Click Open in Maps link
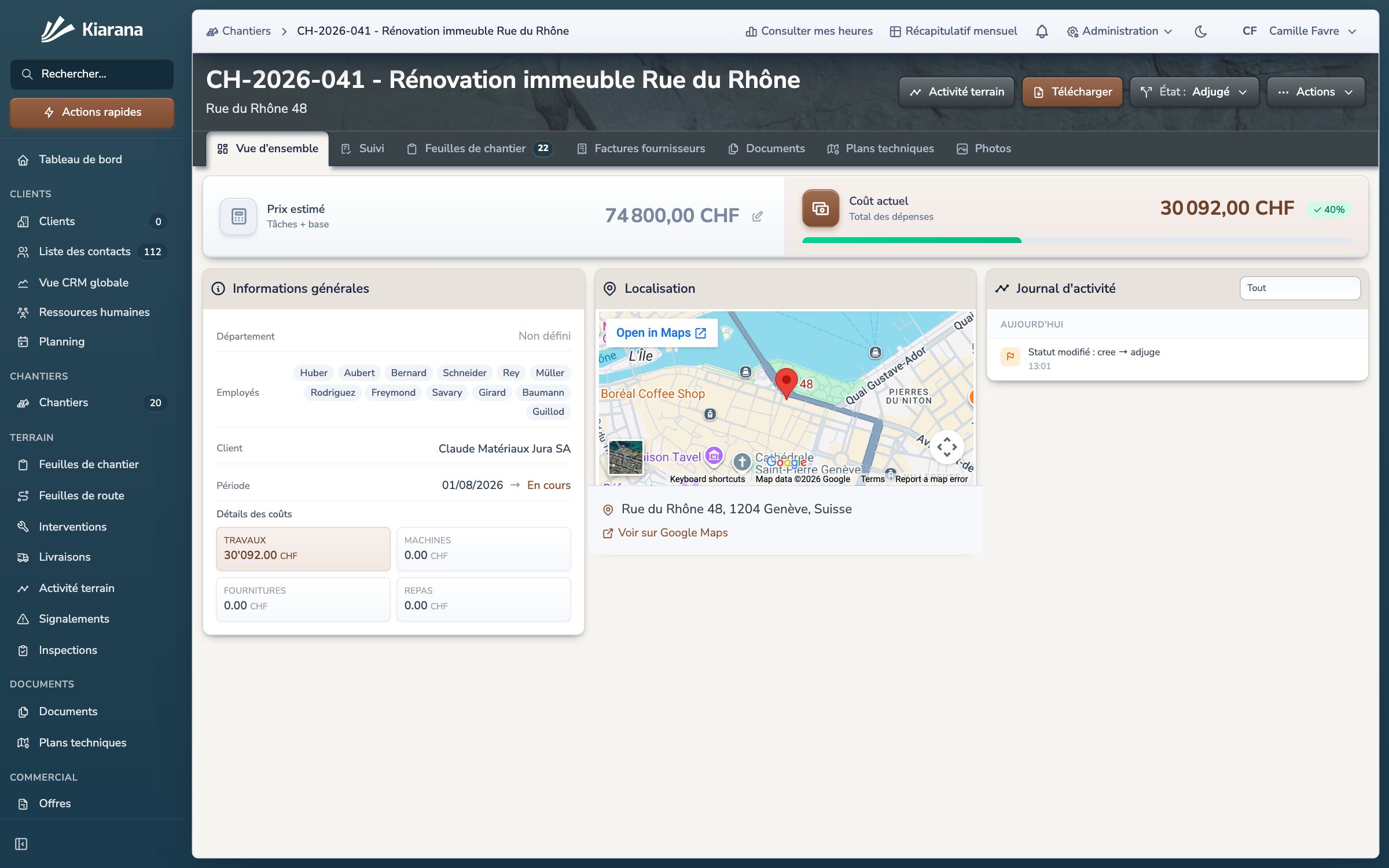Viewport: 1389px width, 868px height. (661, 333)
